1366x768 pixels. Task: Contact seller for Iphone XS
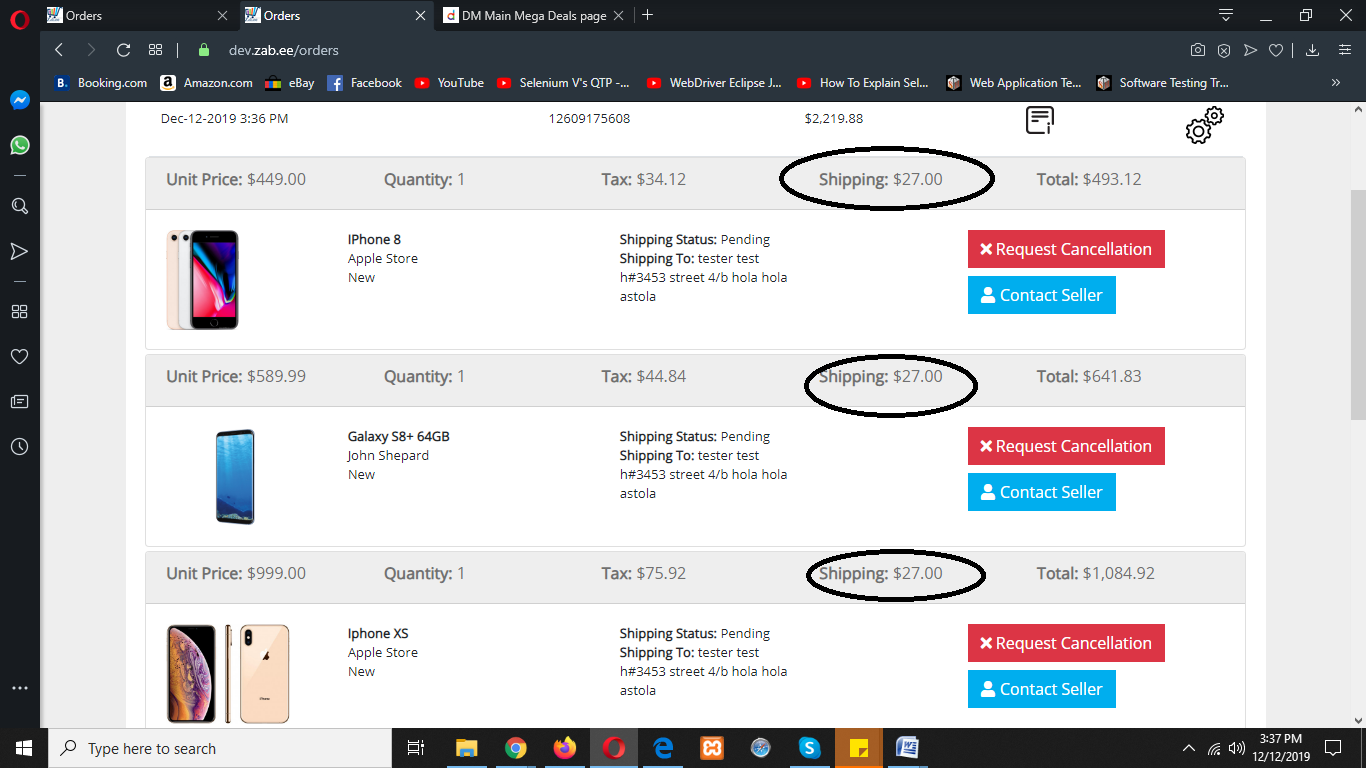coord(1042,689)
